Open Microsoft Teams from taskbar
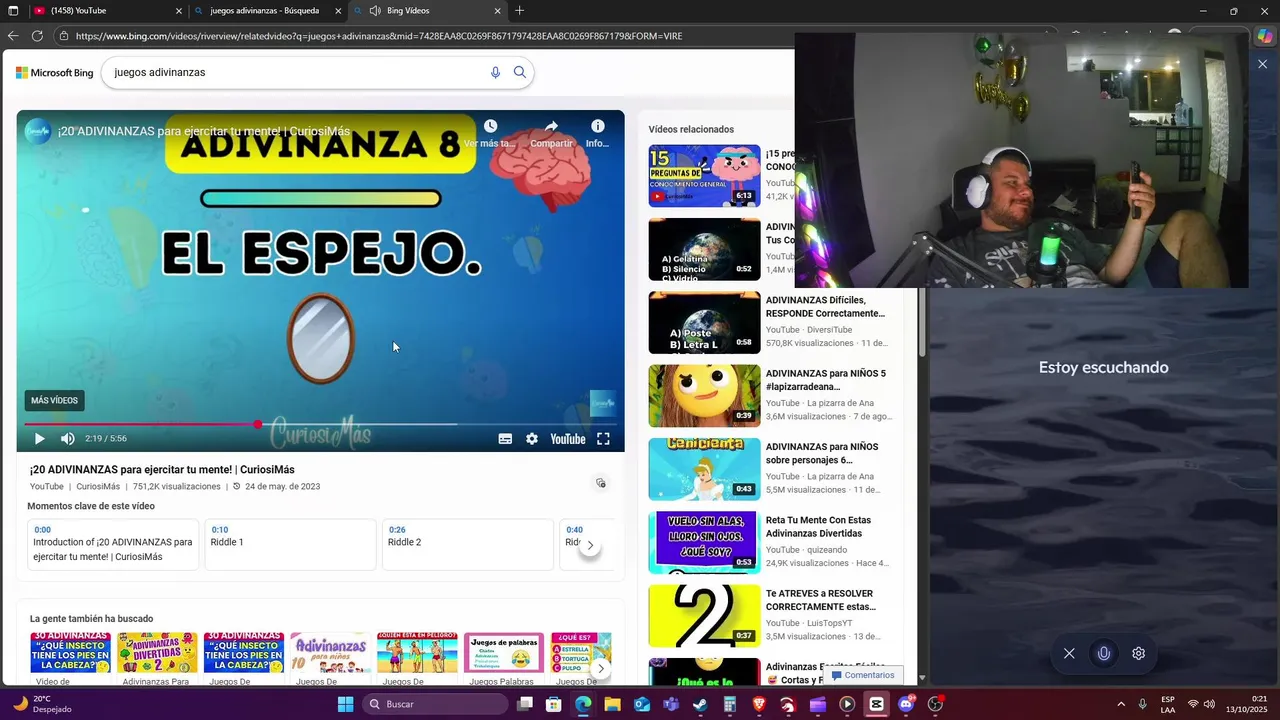This screenshot has height=720, width=1280. 671,704
